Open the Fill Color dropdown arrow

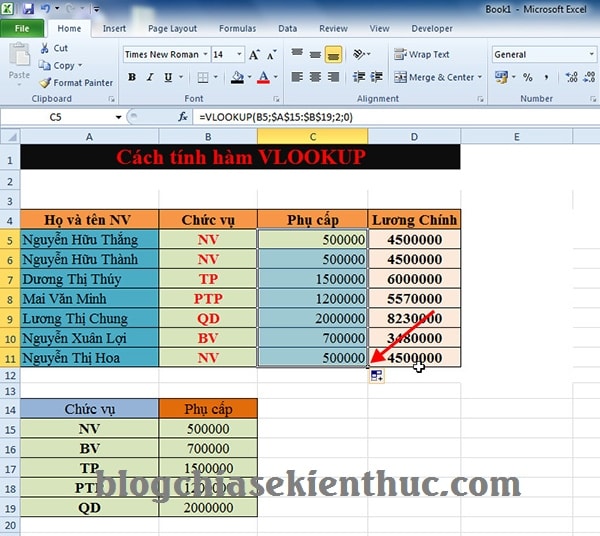(249, 78)
